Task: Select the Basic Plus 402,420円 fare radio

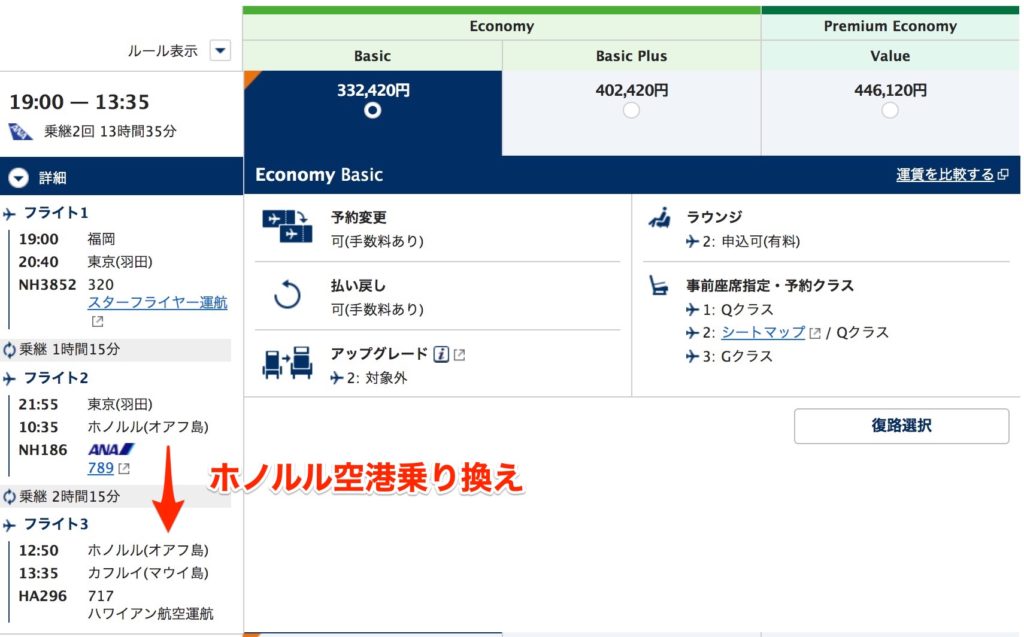Action: coord(631,110)
